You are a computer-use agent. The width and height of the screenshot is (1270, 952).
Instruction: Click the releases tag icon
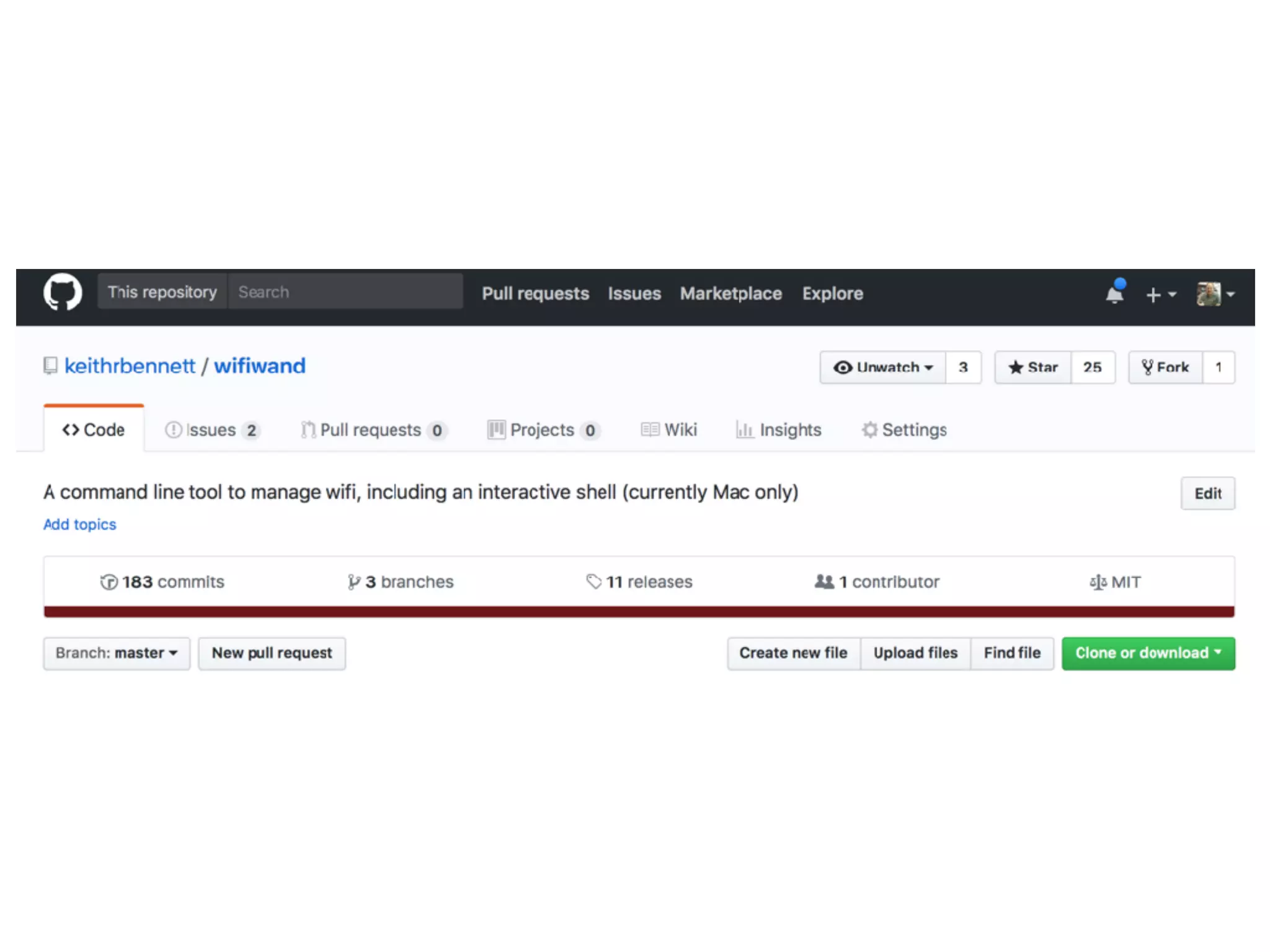pyautogui.click(x=593, y=581)
